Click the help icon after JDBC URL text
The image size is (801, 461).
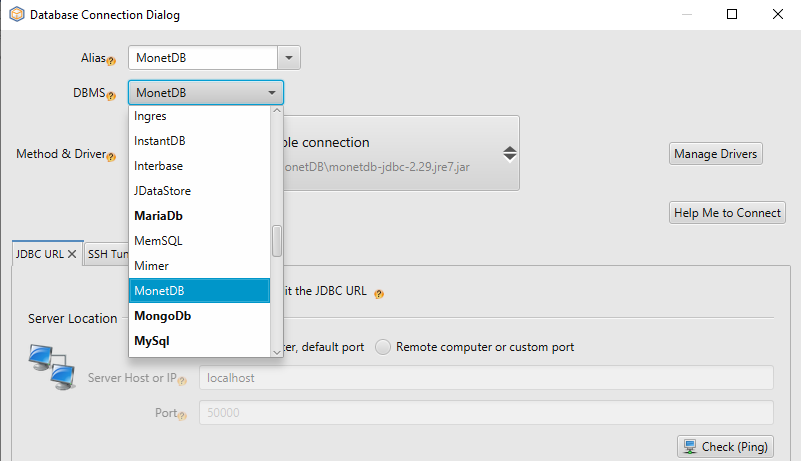[379, 294]
